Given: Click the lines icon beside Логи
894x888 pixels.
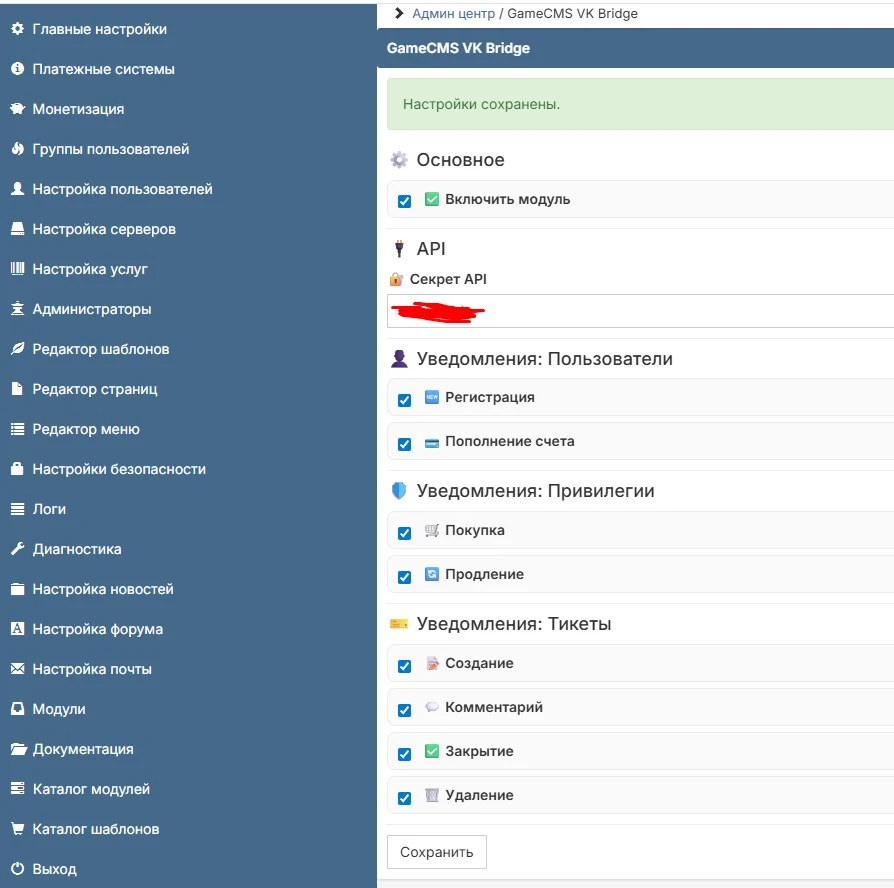Looking at the screenshot, I should pos(18,509).
